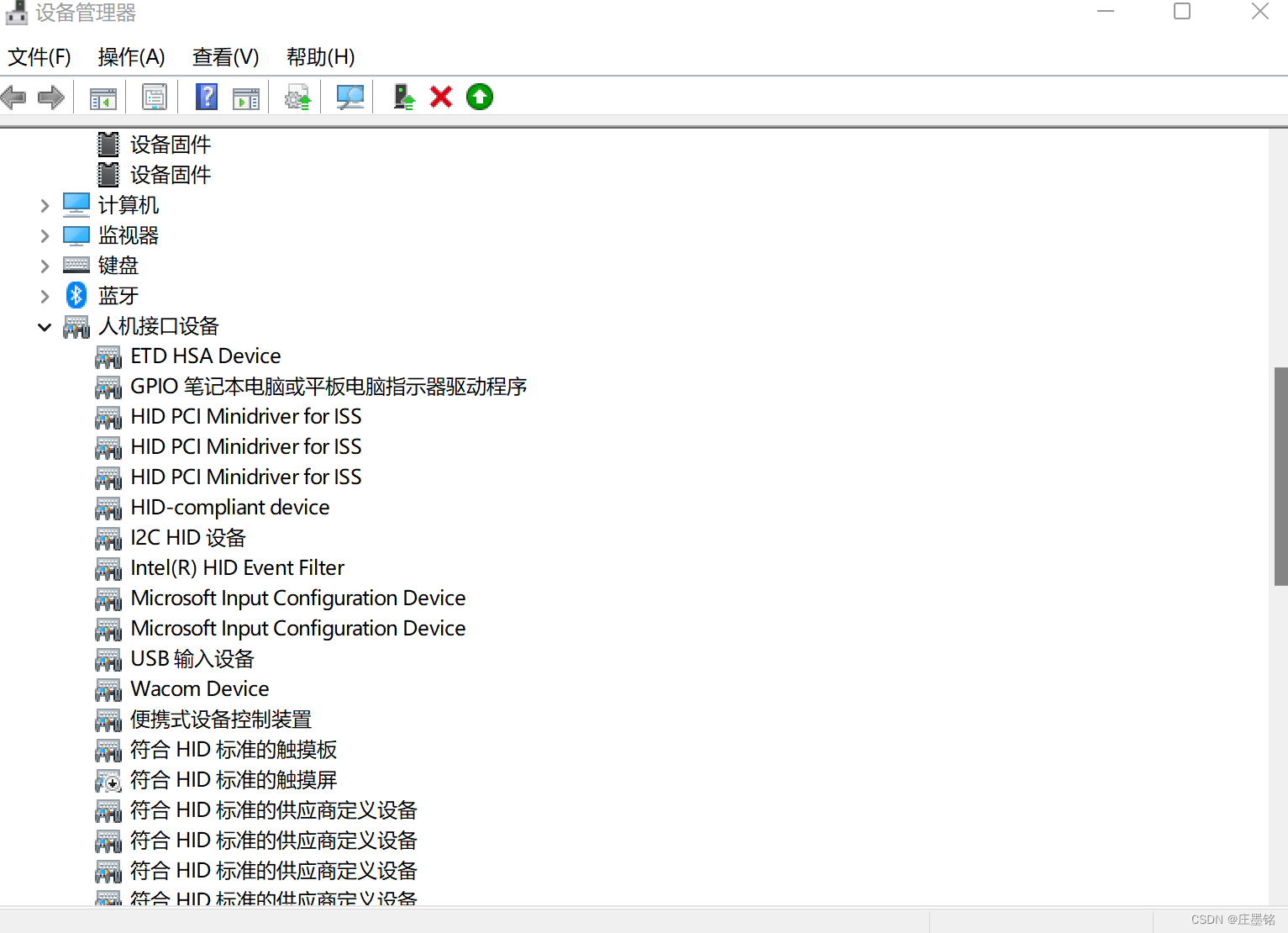
Task: Click the red X uninstall device icon
Action: point(441,98)
